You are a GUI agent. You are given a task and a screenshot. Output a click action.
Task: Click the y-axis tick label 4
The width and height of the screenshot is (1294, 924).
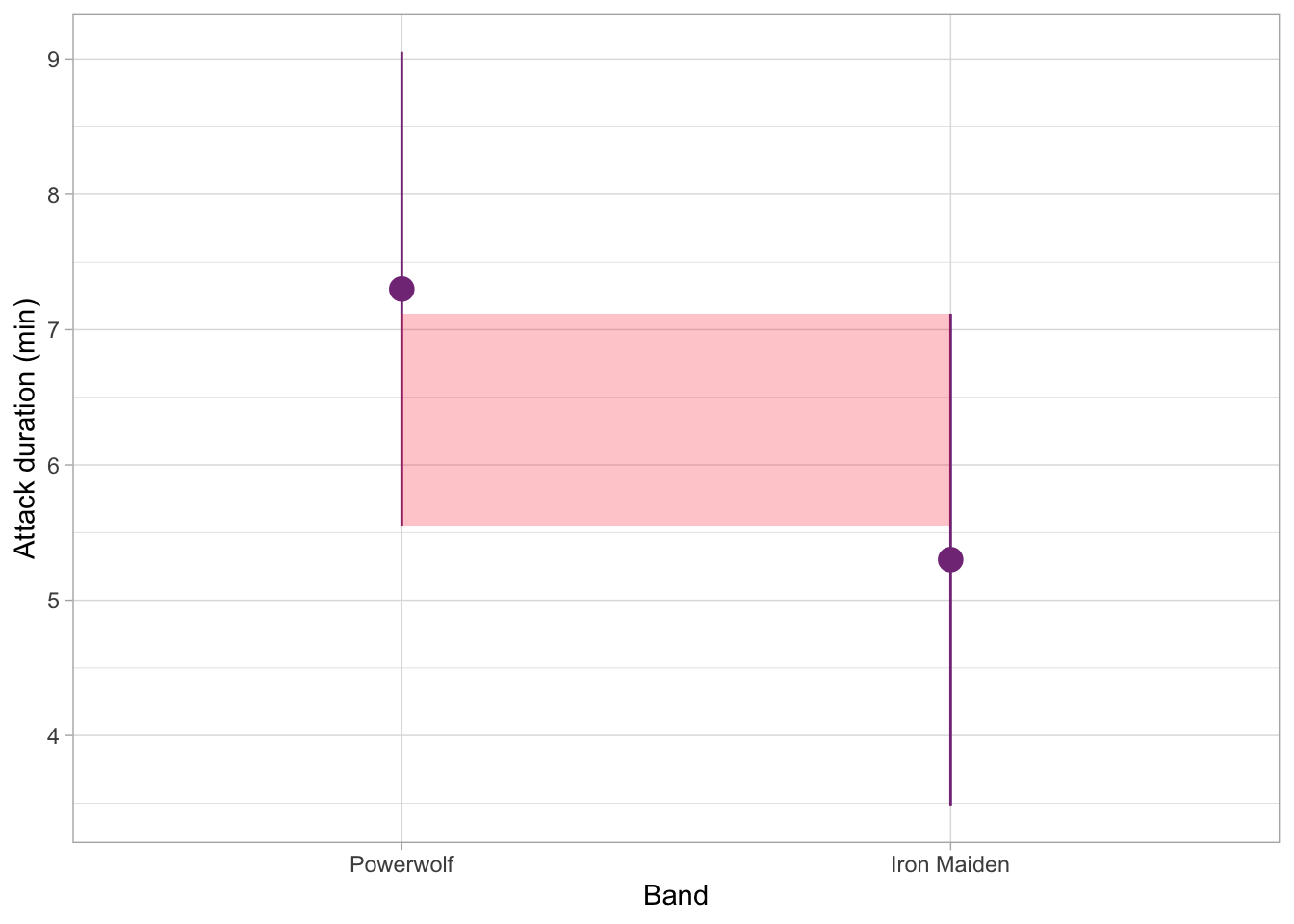pos(53,736)
